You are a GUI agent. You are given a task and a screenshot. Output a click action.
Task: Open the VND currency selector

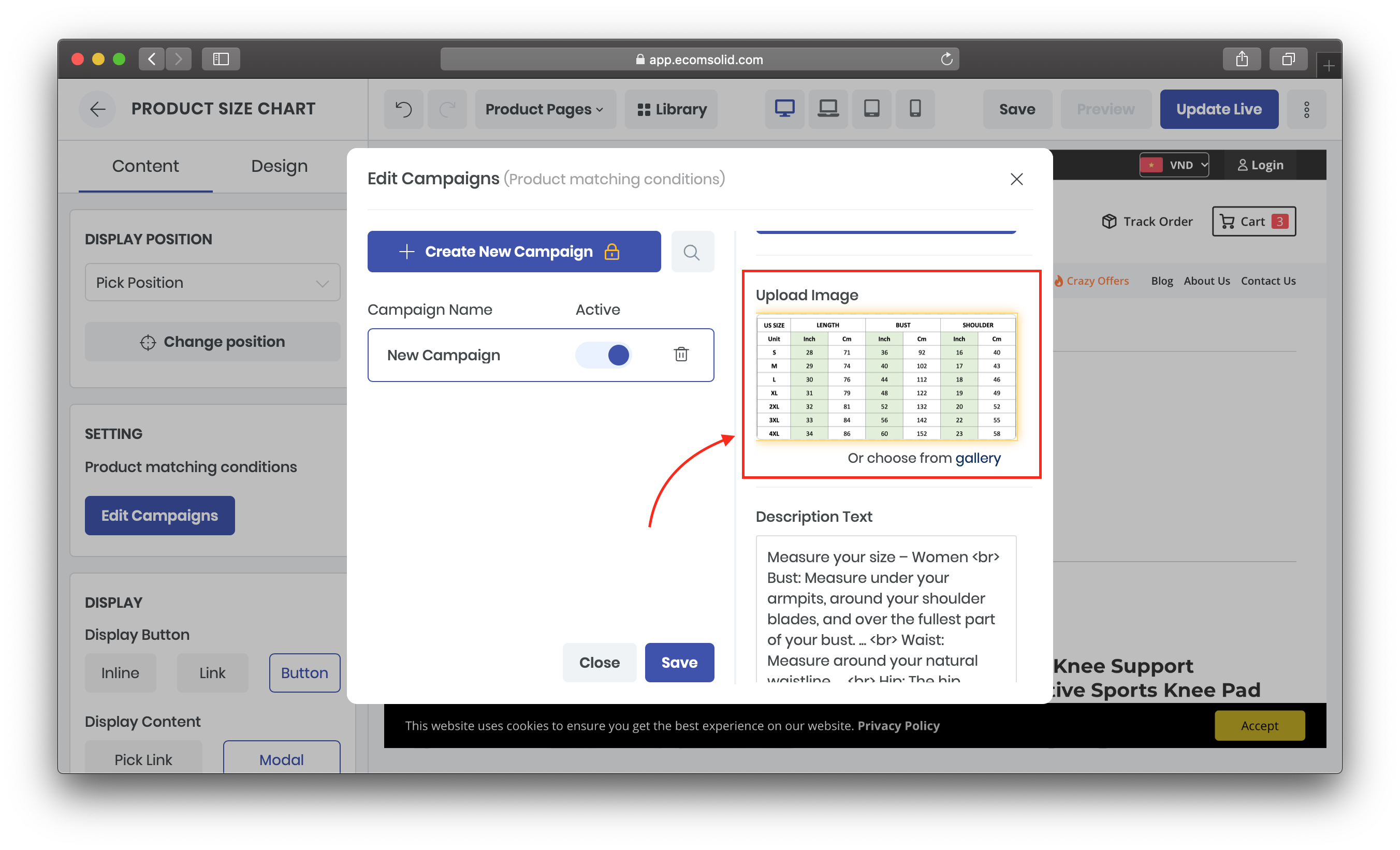1174,165
